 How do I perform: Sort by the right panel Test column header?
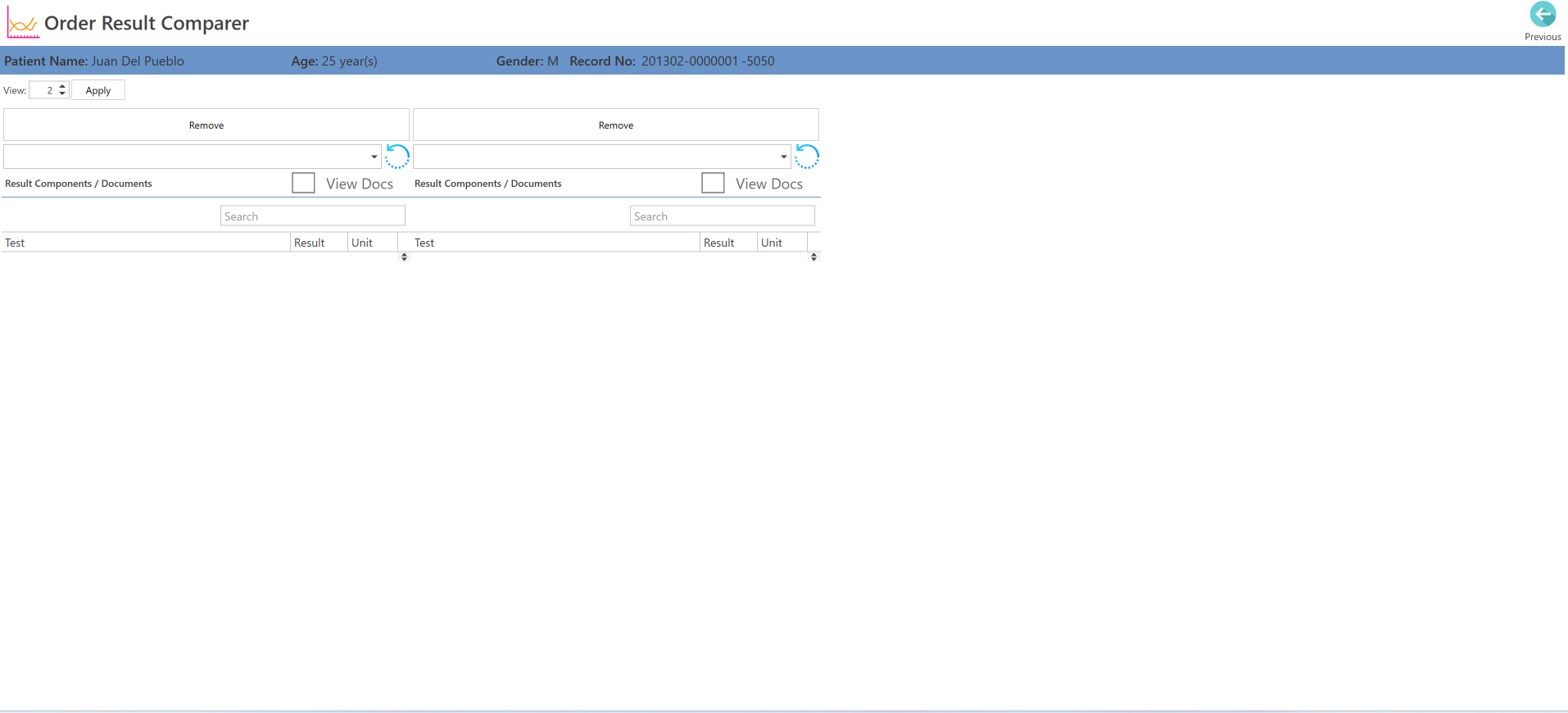[555, 243]
